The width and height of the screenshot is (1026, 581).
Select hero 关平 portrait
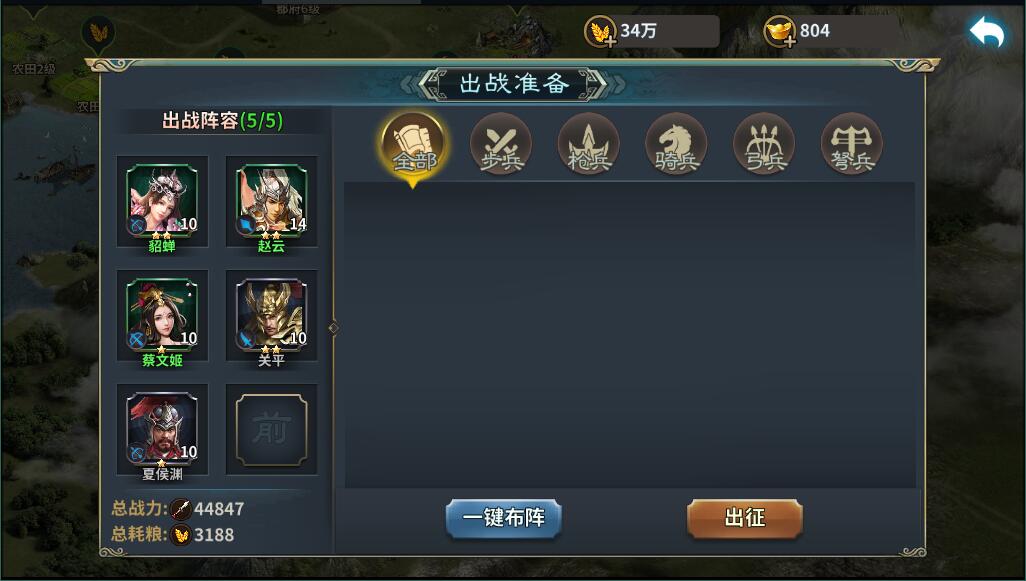point(272,314)
